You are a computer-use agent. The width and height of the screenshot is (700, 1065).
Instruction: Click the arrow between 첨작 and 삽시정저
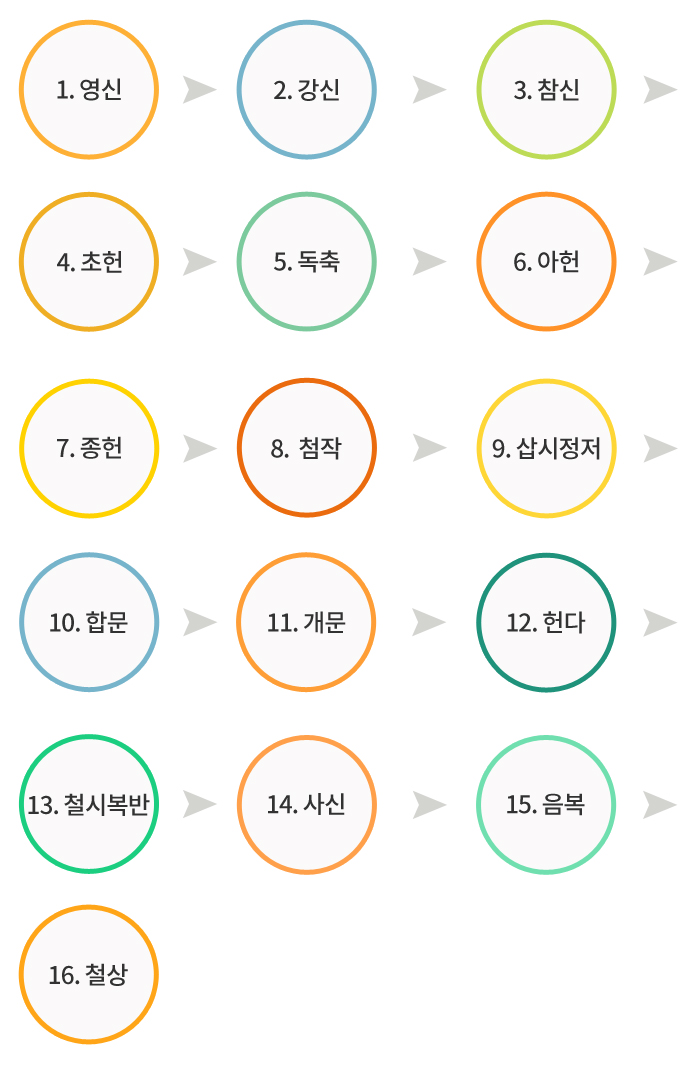[x=430, y=448]
